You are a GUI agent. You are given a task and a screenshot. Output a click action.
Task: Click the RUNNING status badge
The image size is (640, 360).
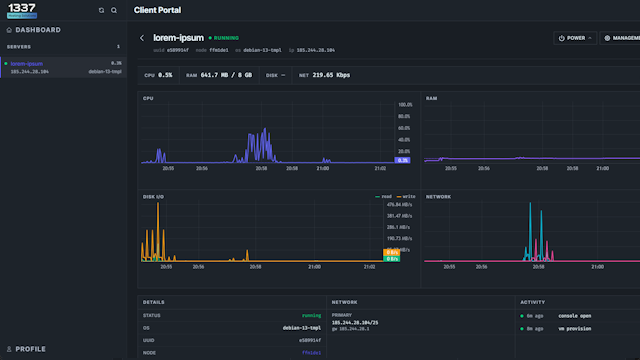[x=224, y=38]
